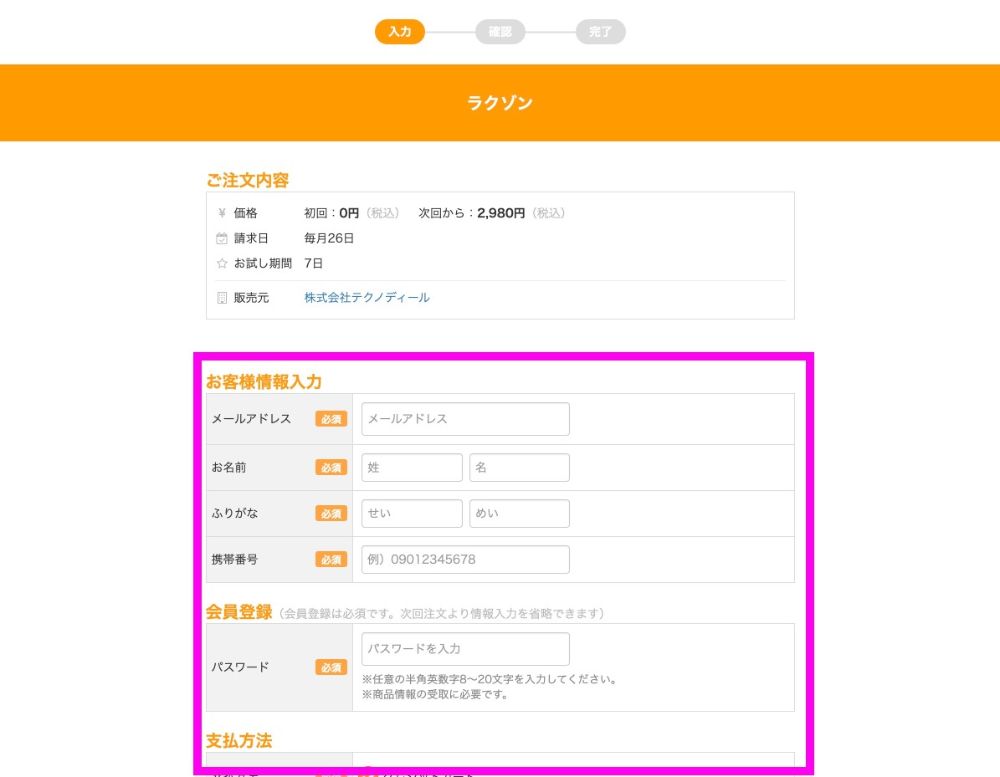This screenshot has height=777, width=1000.
Task: Click the 必須 badge for メールアドレス
Action: click(331, 418)
